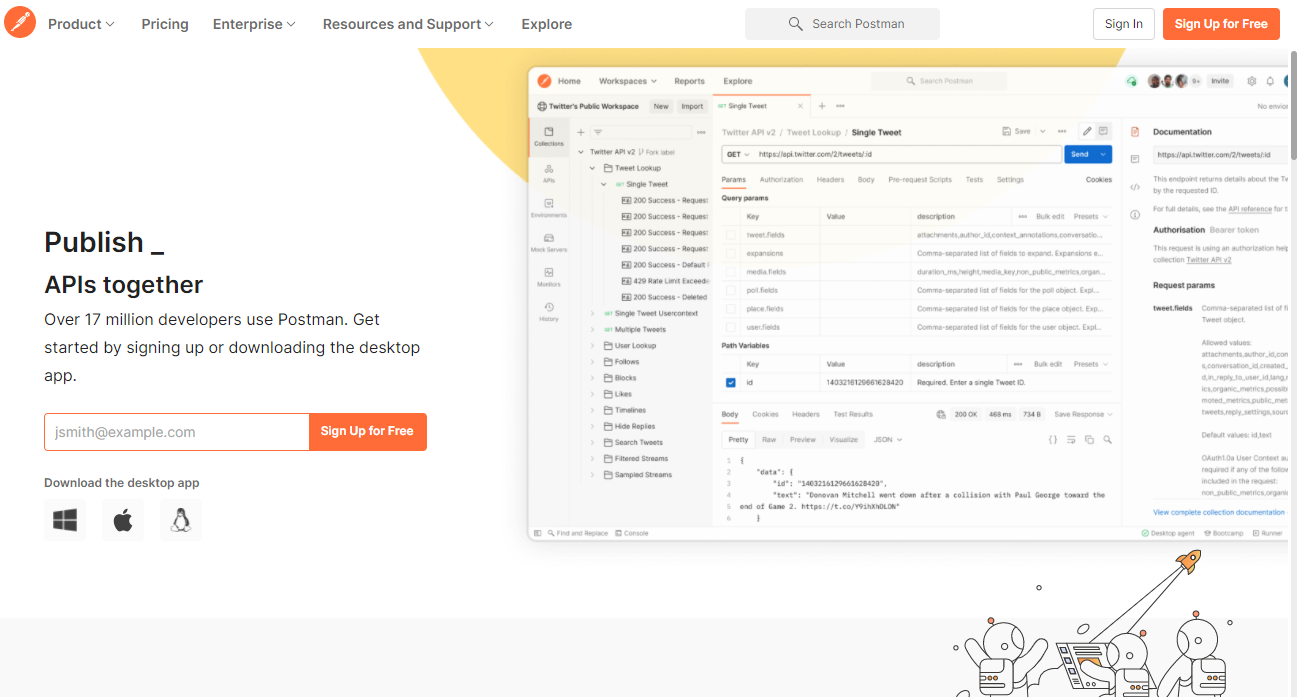Download the macOS desktop app
1299x697 pixels.
click(x=123, y=520)
